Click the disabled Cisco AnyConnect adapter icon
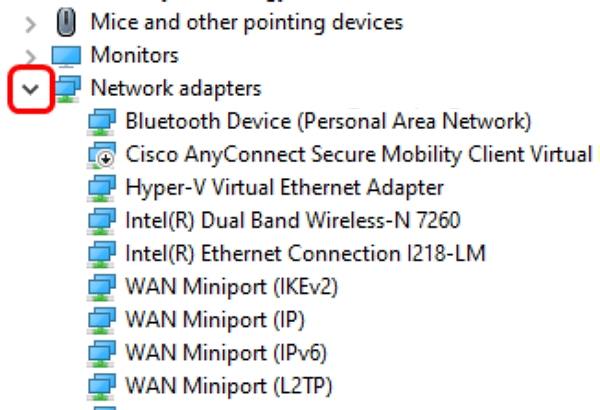Viewport: 600px width, 410px height. coord(101,155)
